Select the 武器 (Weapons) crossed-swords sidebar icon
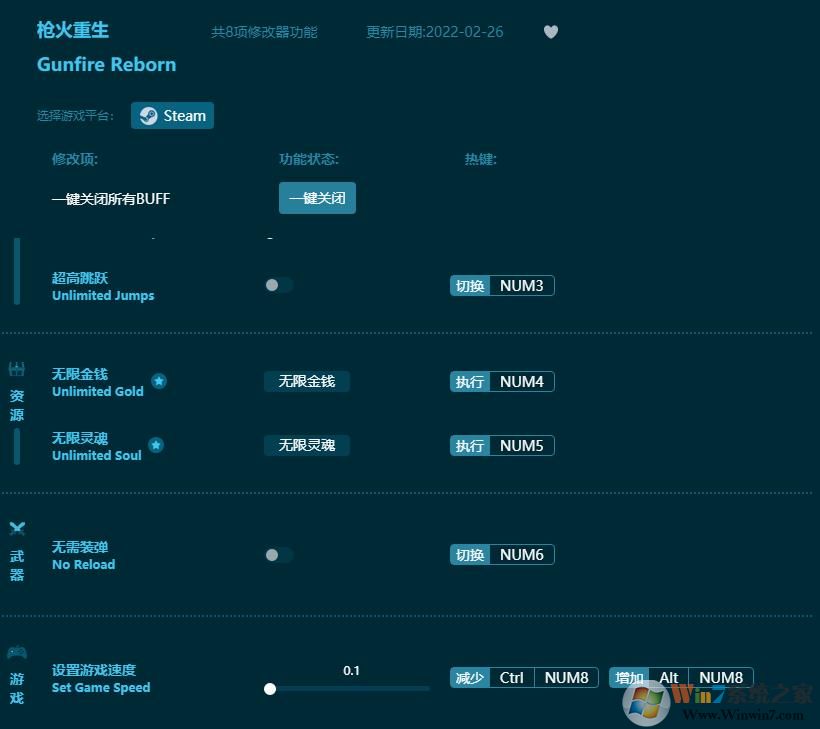Screen dimensions: 820x729 (16, 545)
